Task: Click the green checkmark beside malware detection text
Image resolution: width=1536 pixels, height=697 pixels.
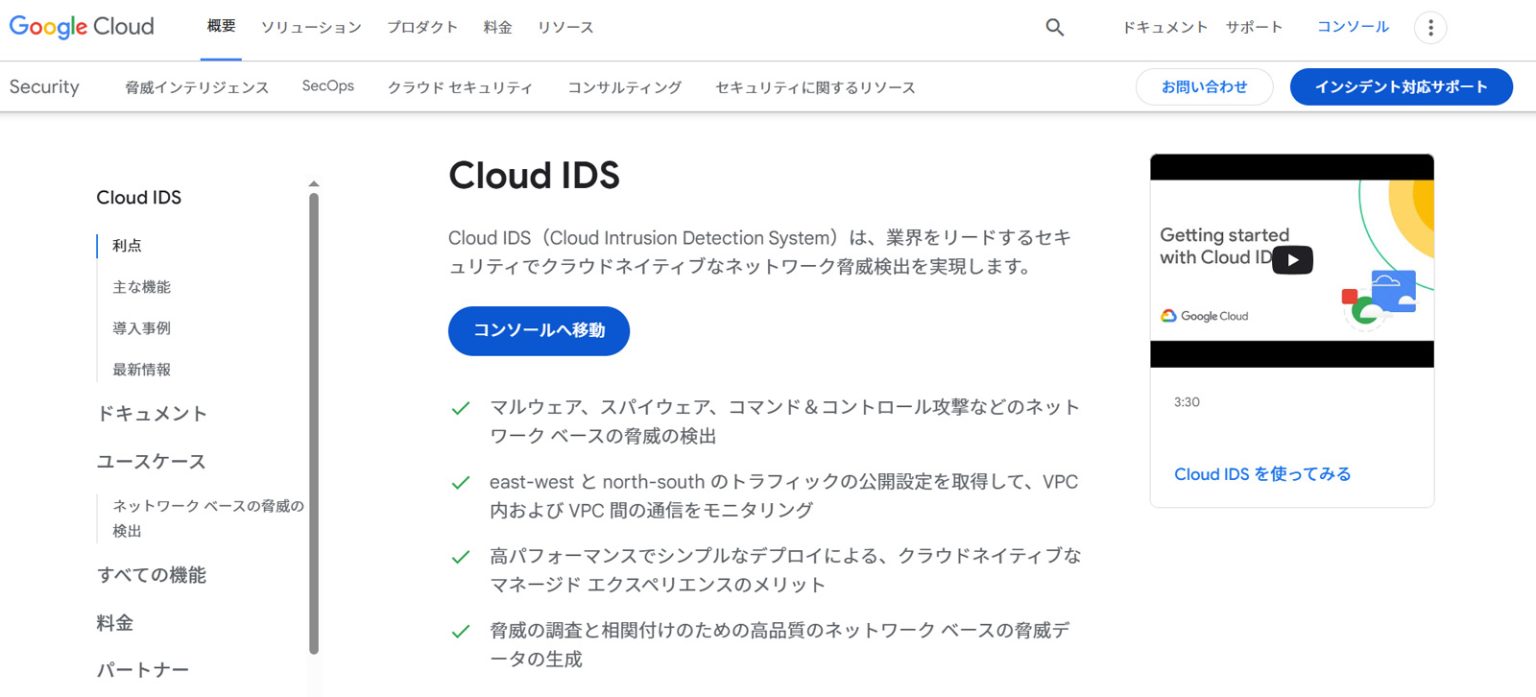Action: 461,407
